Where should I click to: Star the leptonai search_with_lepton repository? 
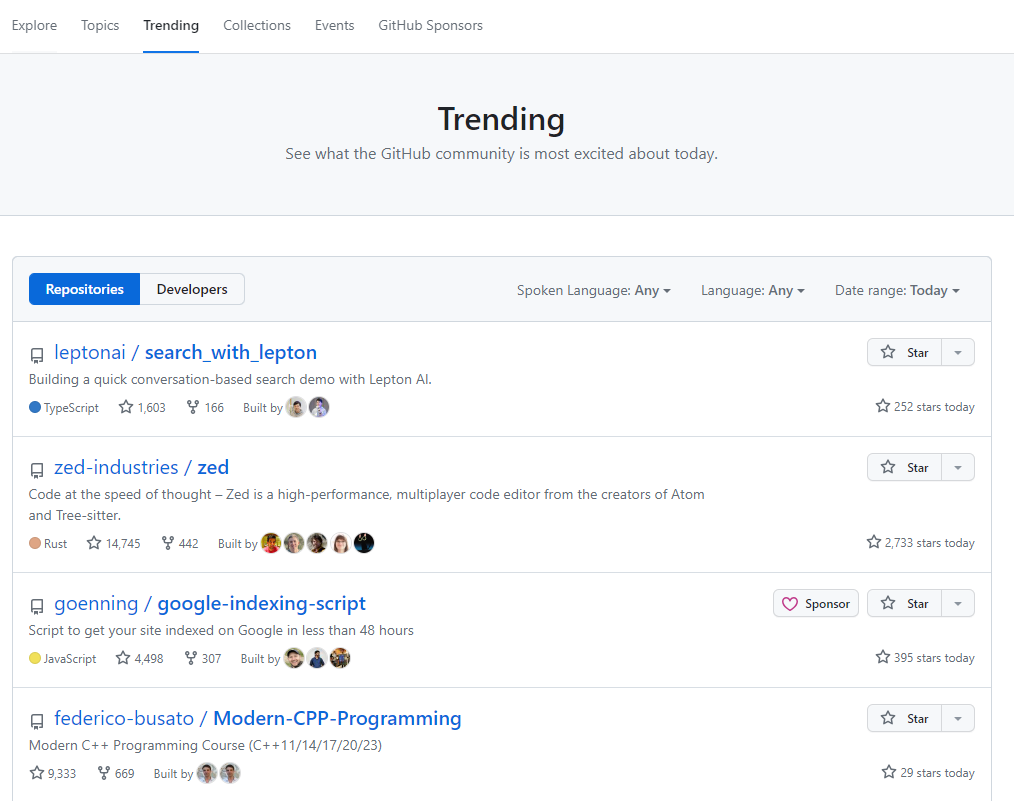(904, 353)
